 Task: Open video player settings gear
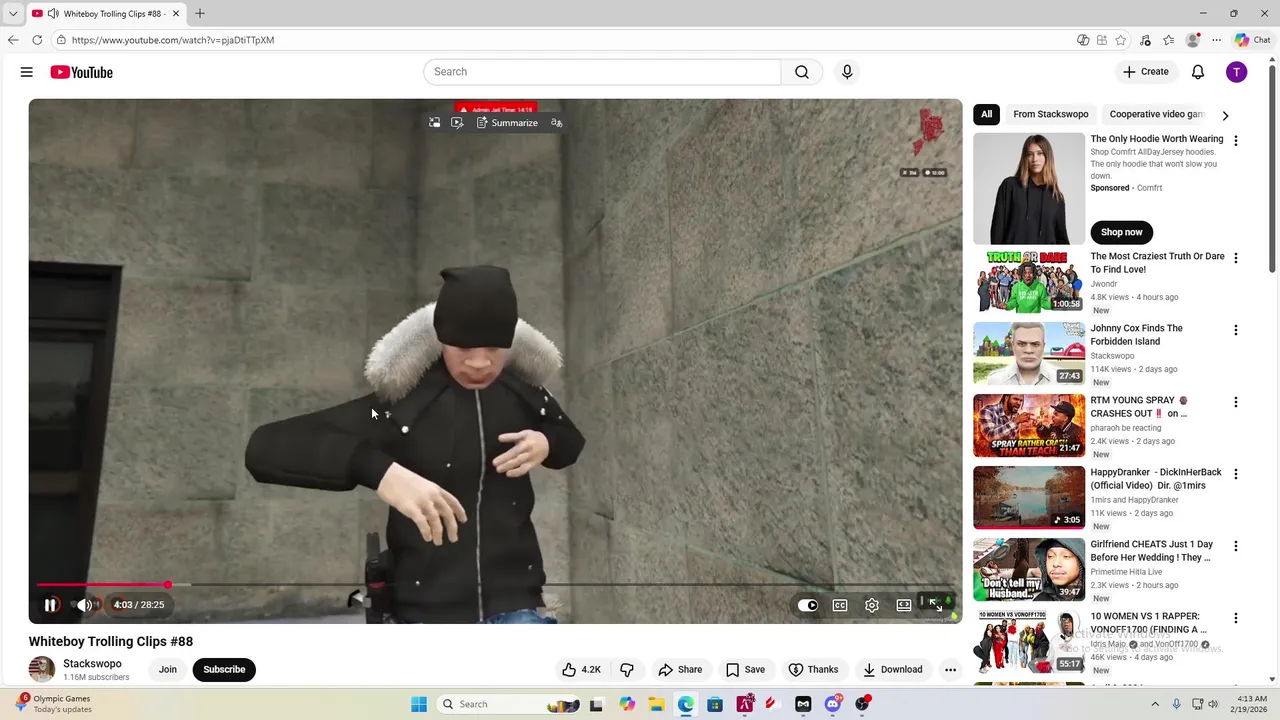872,605
